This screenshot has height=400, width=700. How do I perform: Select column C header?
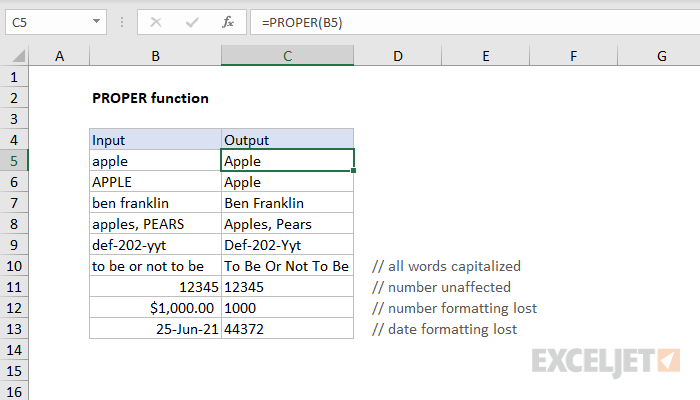[x=287, y=57]
